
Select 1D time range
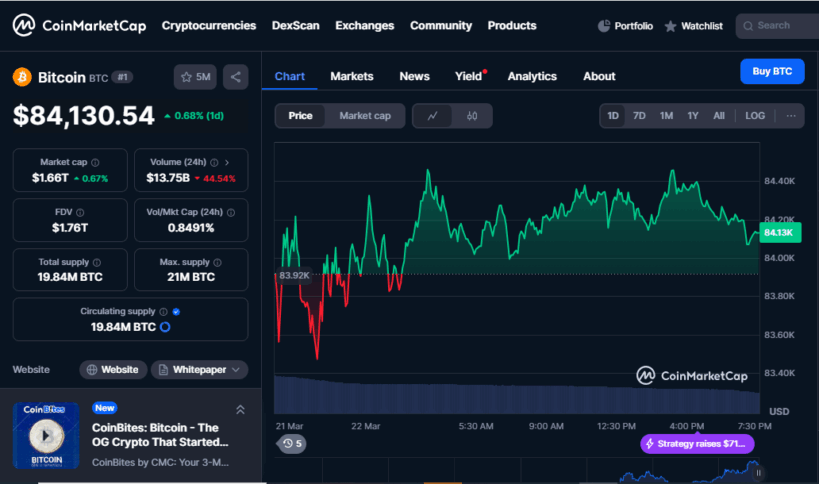tap(613, 116)
